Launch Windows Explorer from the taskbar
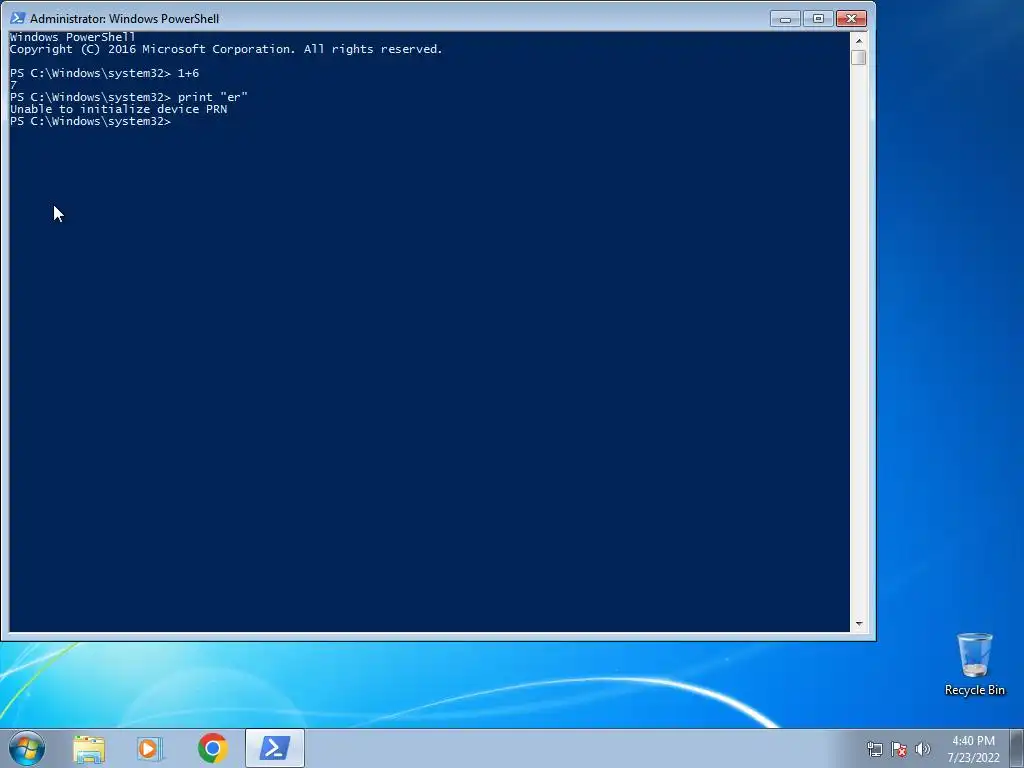The image size is (1024, 768). click(x=89, y=748)
